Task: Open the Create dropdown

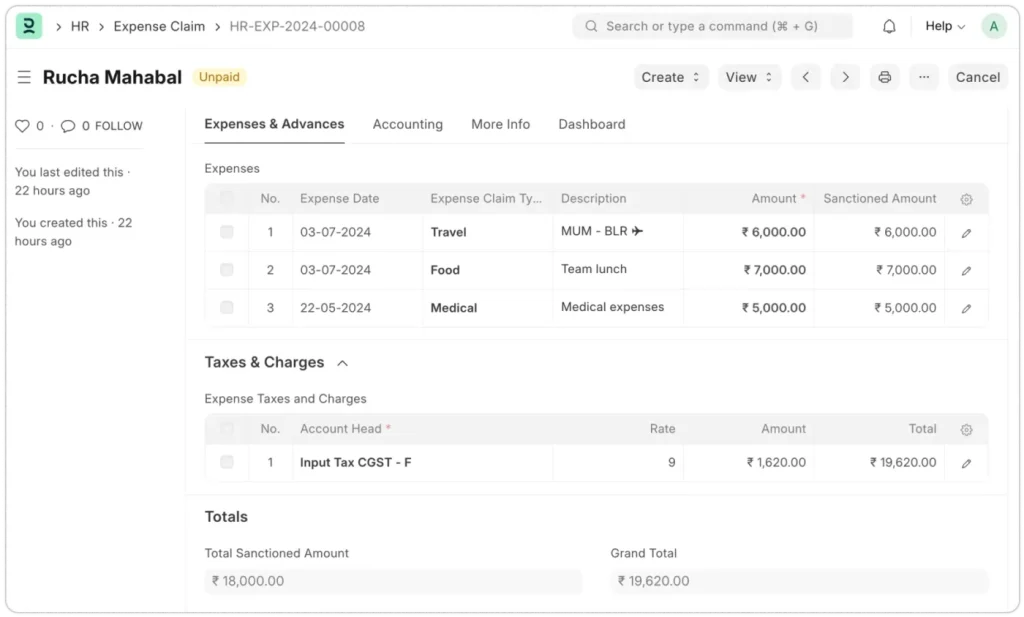Action: click(671, 77)
